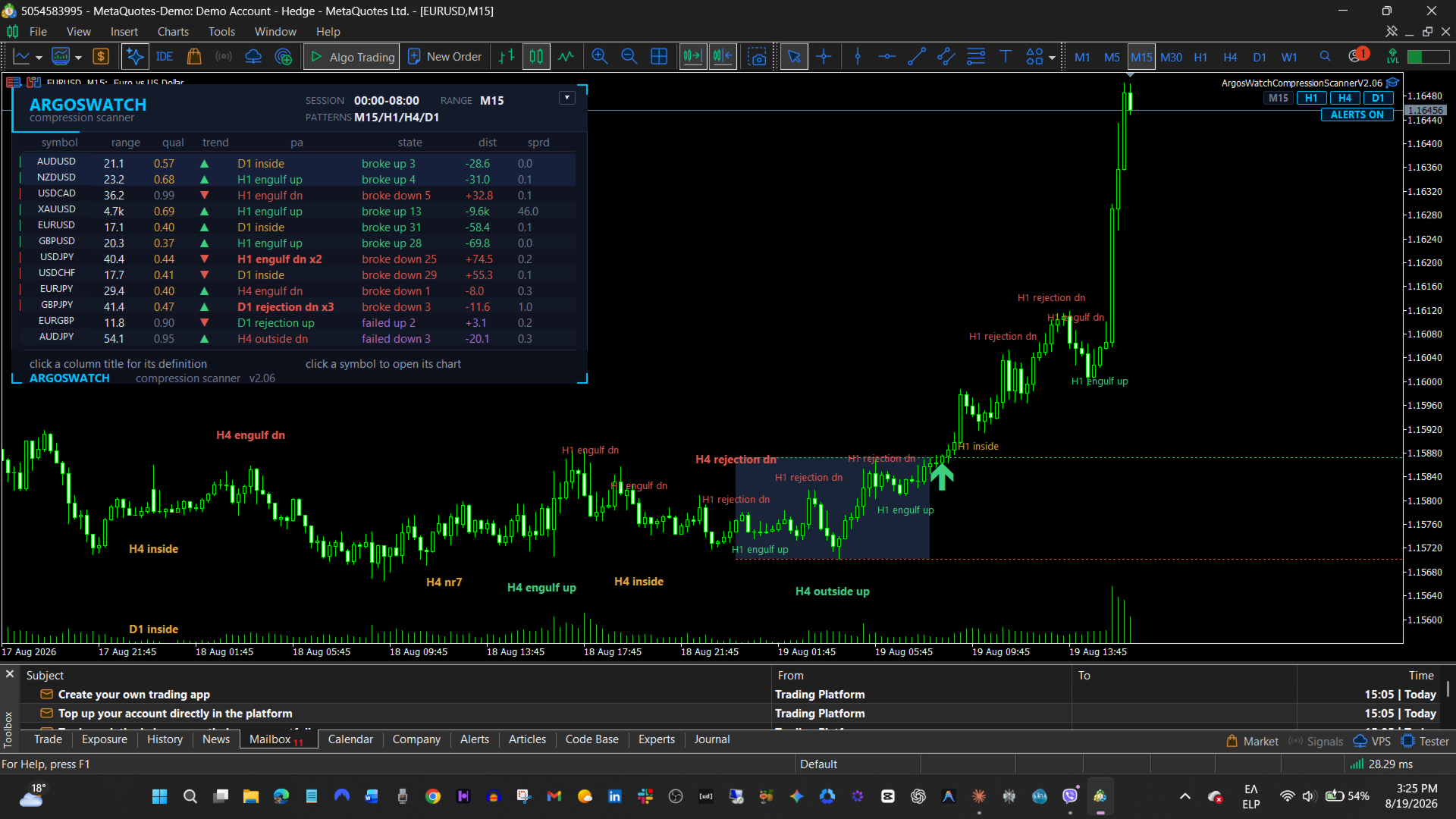1456x819 pixels.
Task: Expand the new chart dropdown arrow
Action: tap(39, 58)
